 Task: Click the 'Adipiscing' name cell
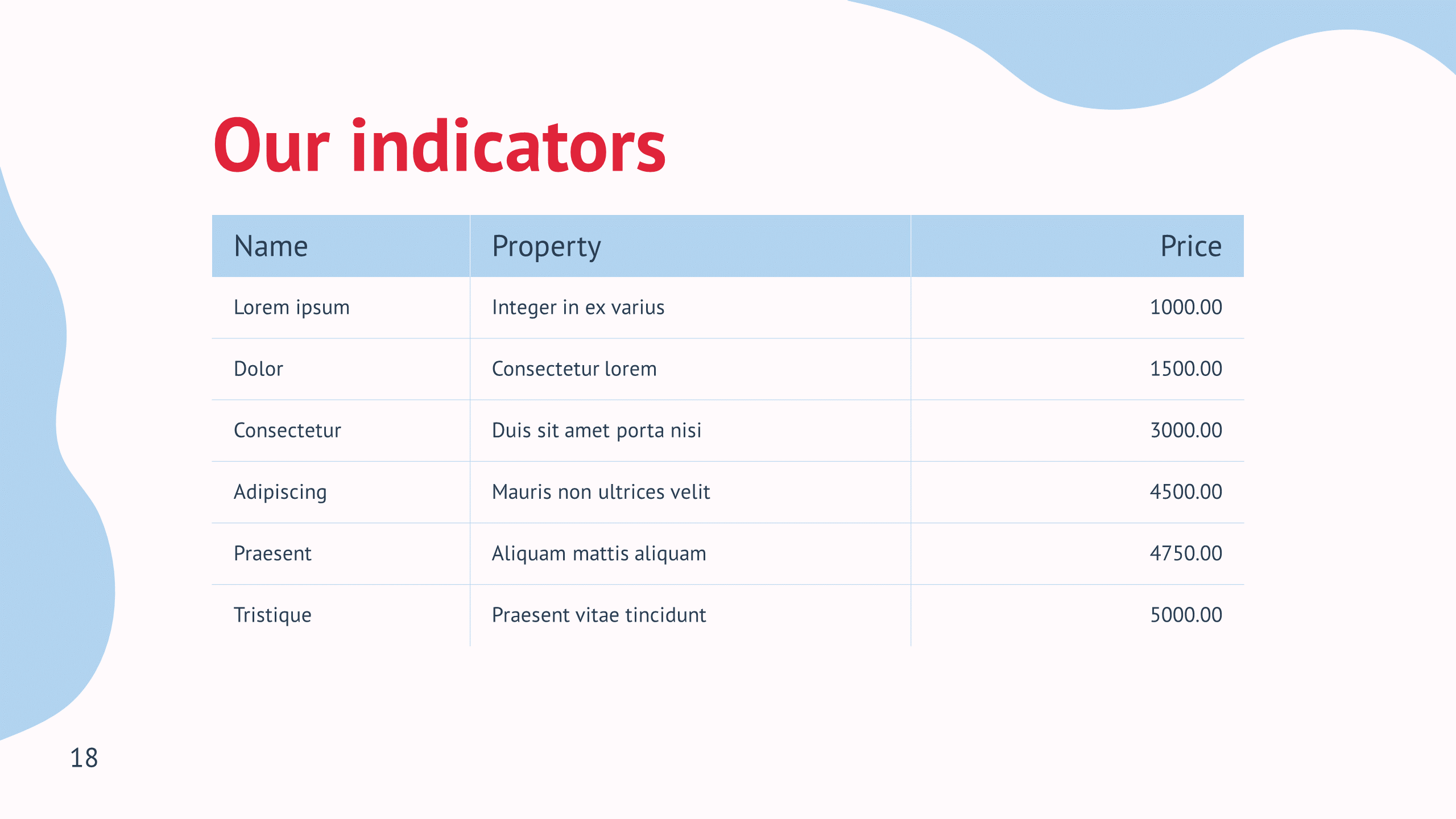click(280, 492)
